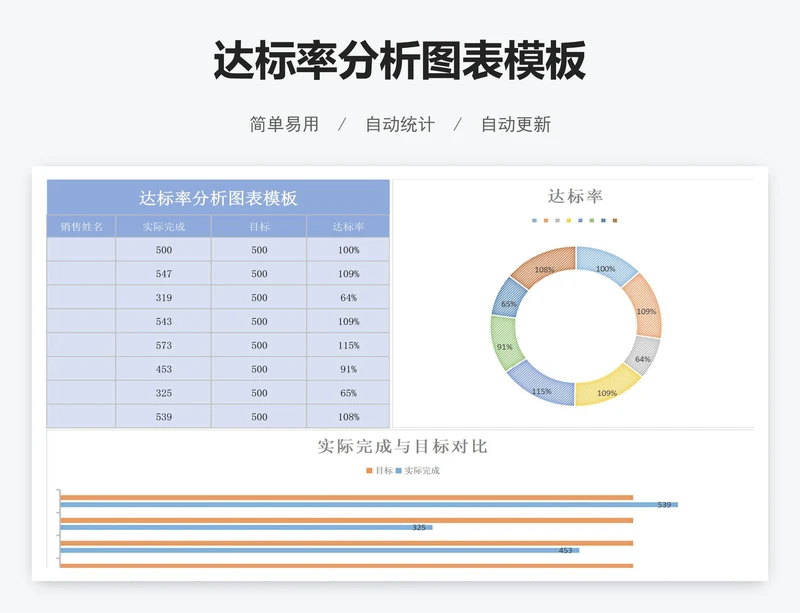
Task: Click the table cell containing 547
Action: tap(163, 274)
